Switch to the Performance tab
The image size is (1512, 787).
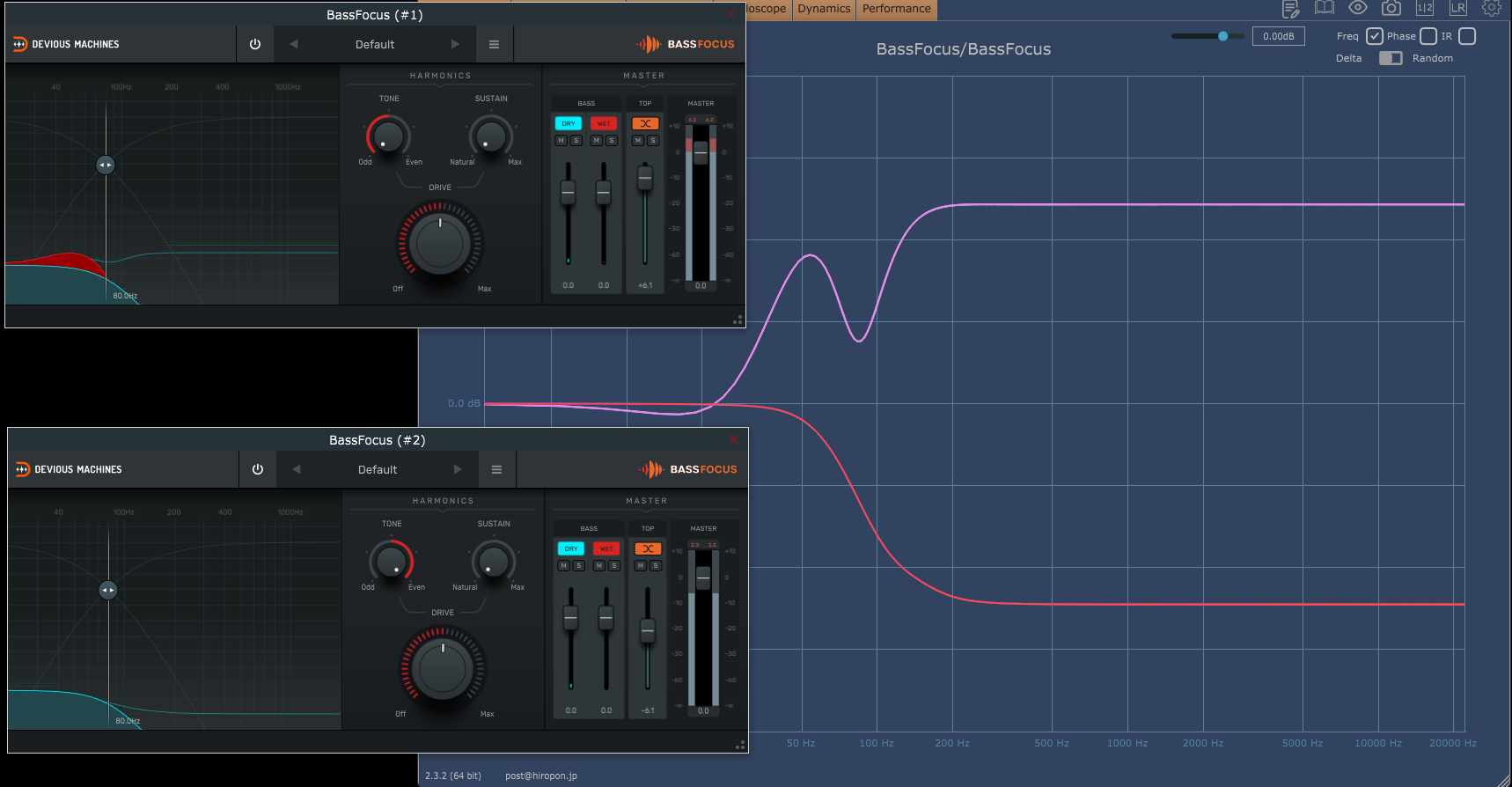[x=897, y=9]
